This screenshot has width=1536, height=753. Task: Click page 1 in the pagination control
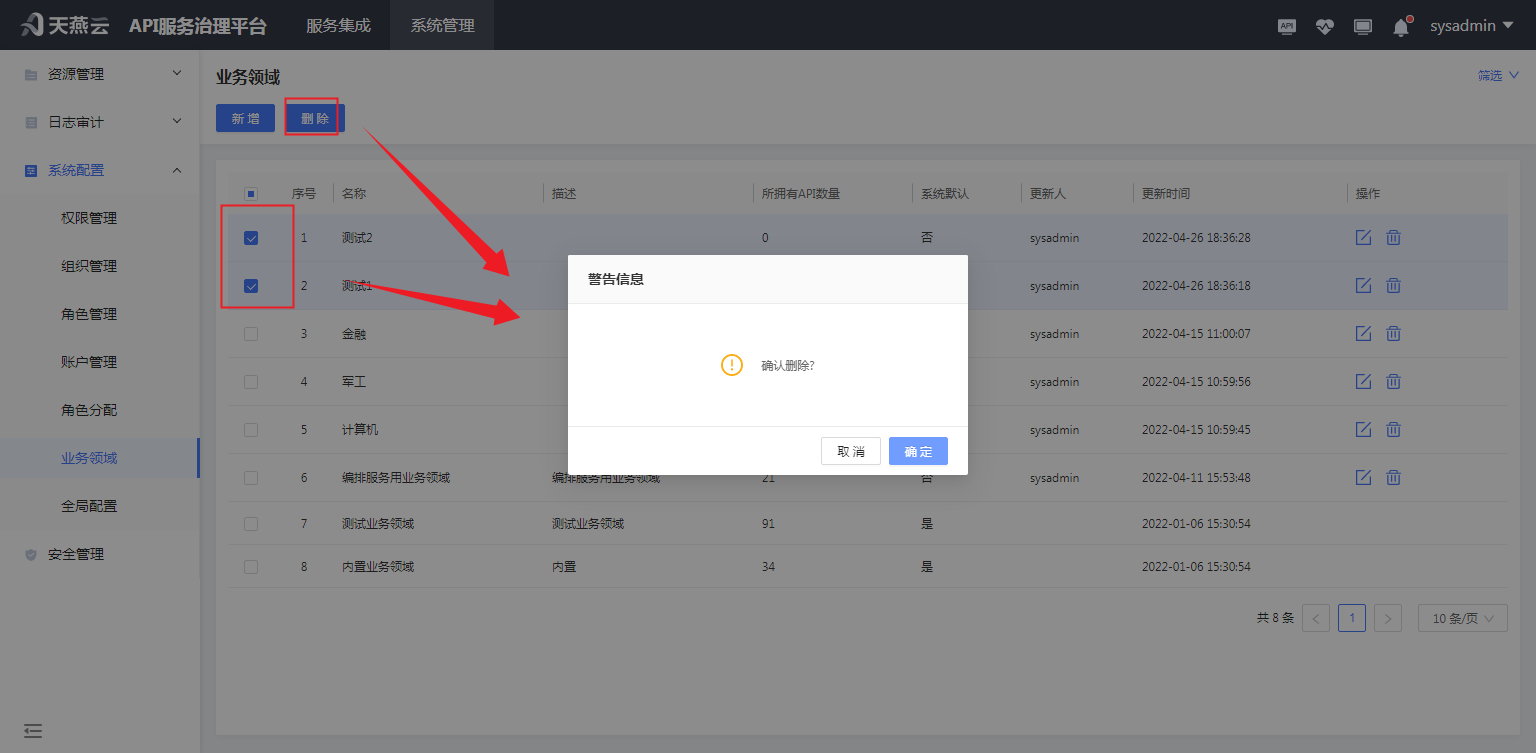pyautogui.click(x=1351, y=618)
